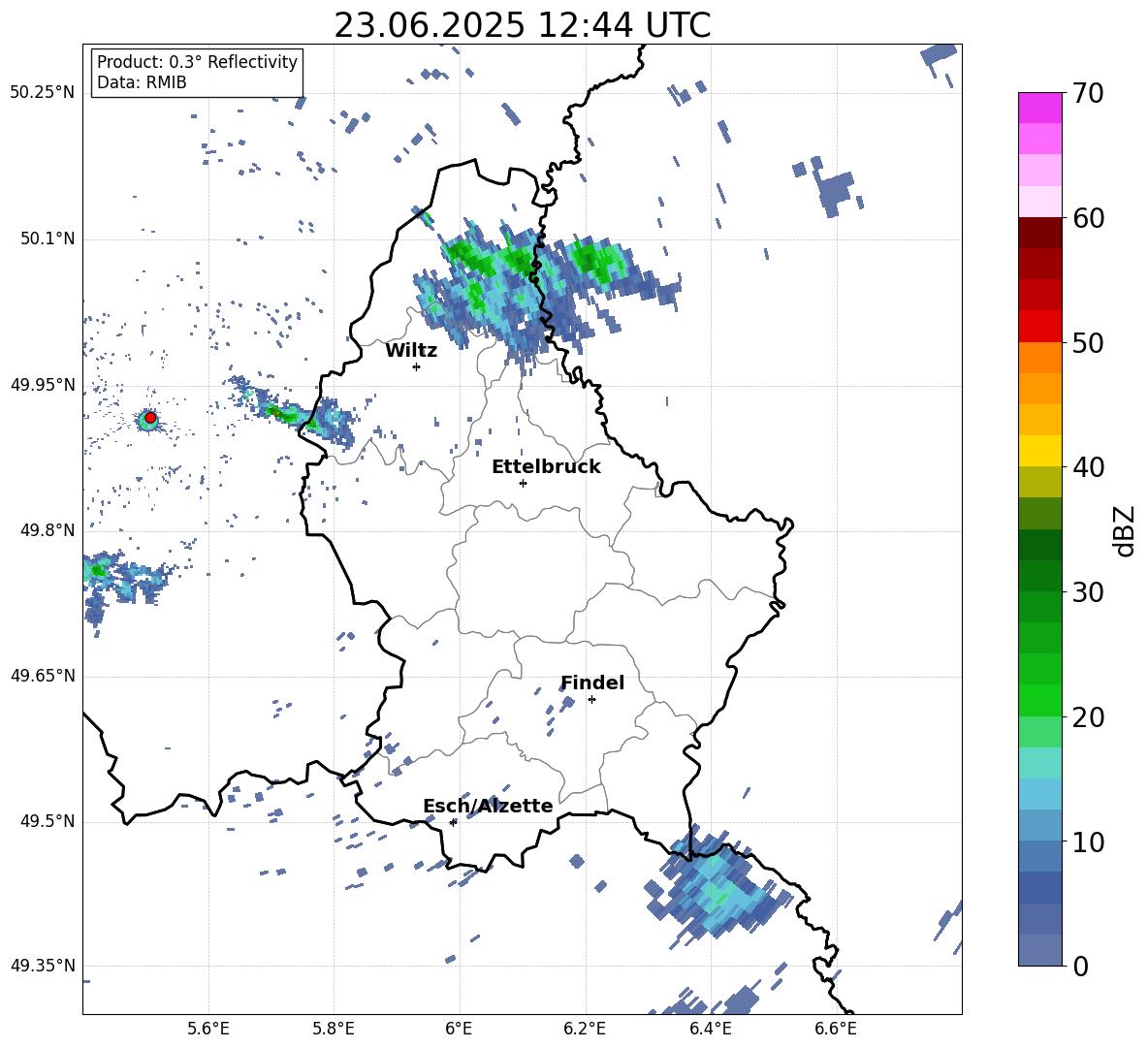Click the red radar site marker

150,418
